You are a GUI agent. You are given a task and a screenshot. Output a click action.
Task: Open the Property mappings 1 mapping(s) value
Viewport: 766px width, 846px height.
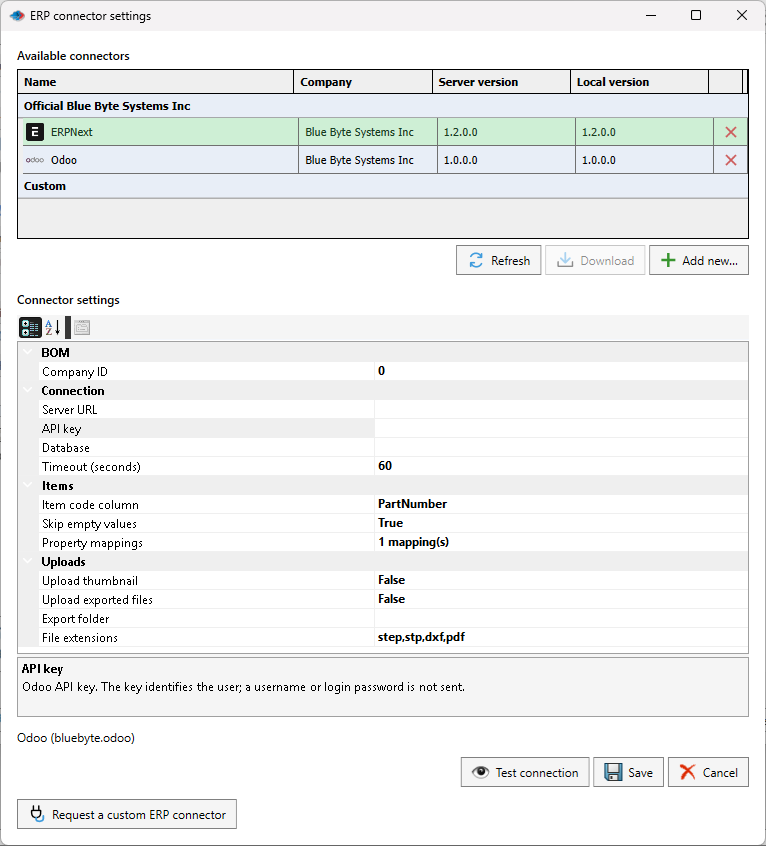coord(561,542)
